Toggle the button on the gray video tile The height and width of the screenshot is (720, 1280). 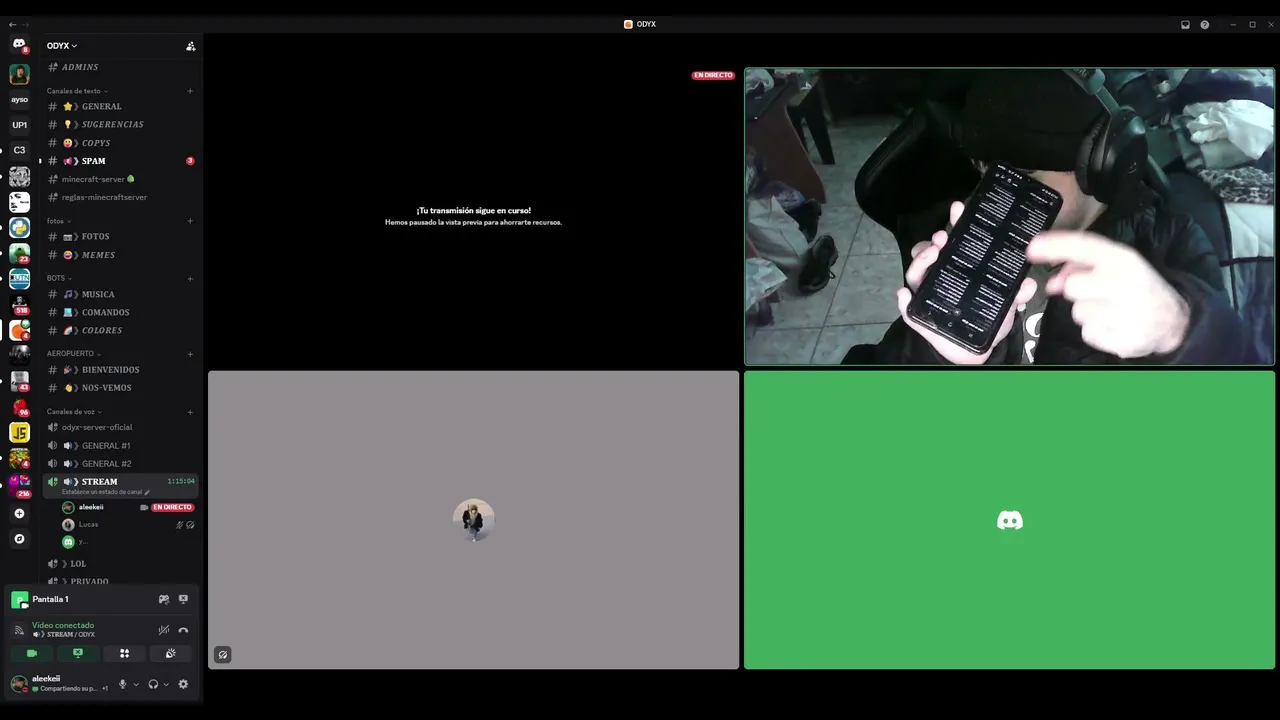coord(223,655)
